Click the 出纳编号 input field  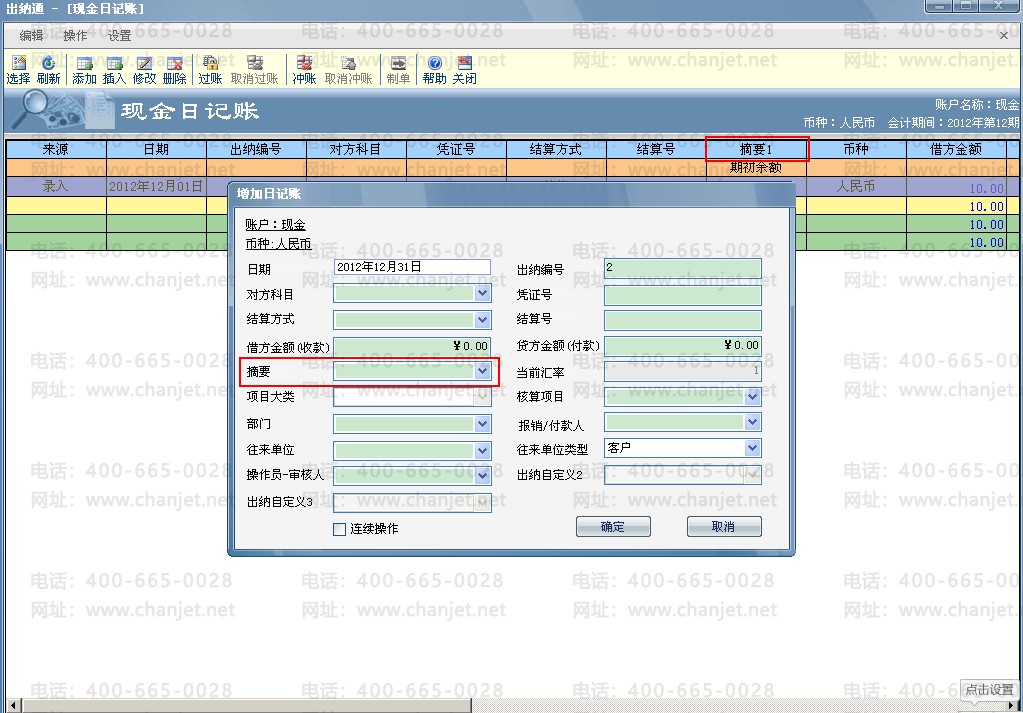(682, 268)
